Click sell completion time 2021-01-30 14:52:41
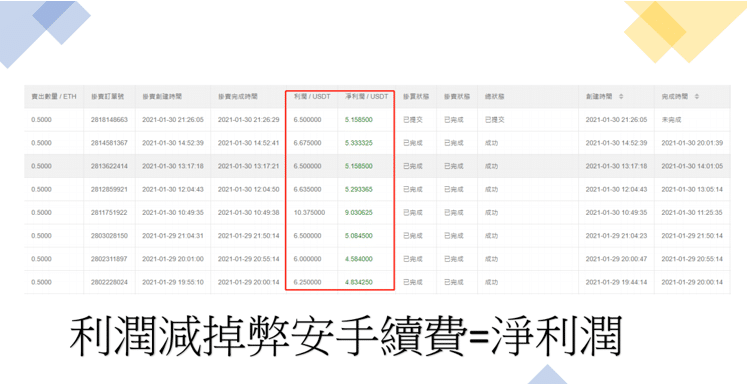Image resolution: width=747 pixels, height=384 pixels. point(249,143)
